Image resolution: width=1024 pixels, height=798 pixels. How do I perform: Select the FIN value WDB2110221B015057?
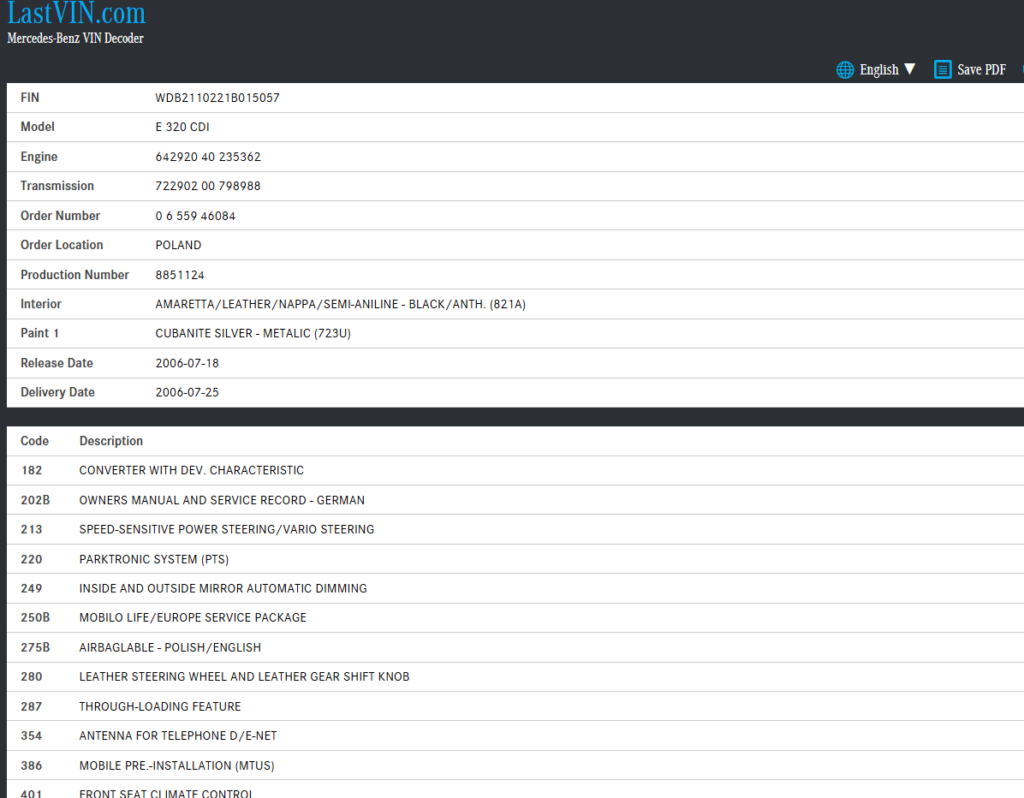[217, 98]
